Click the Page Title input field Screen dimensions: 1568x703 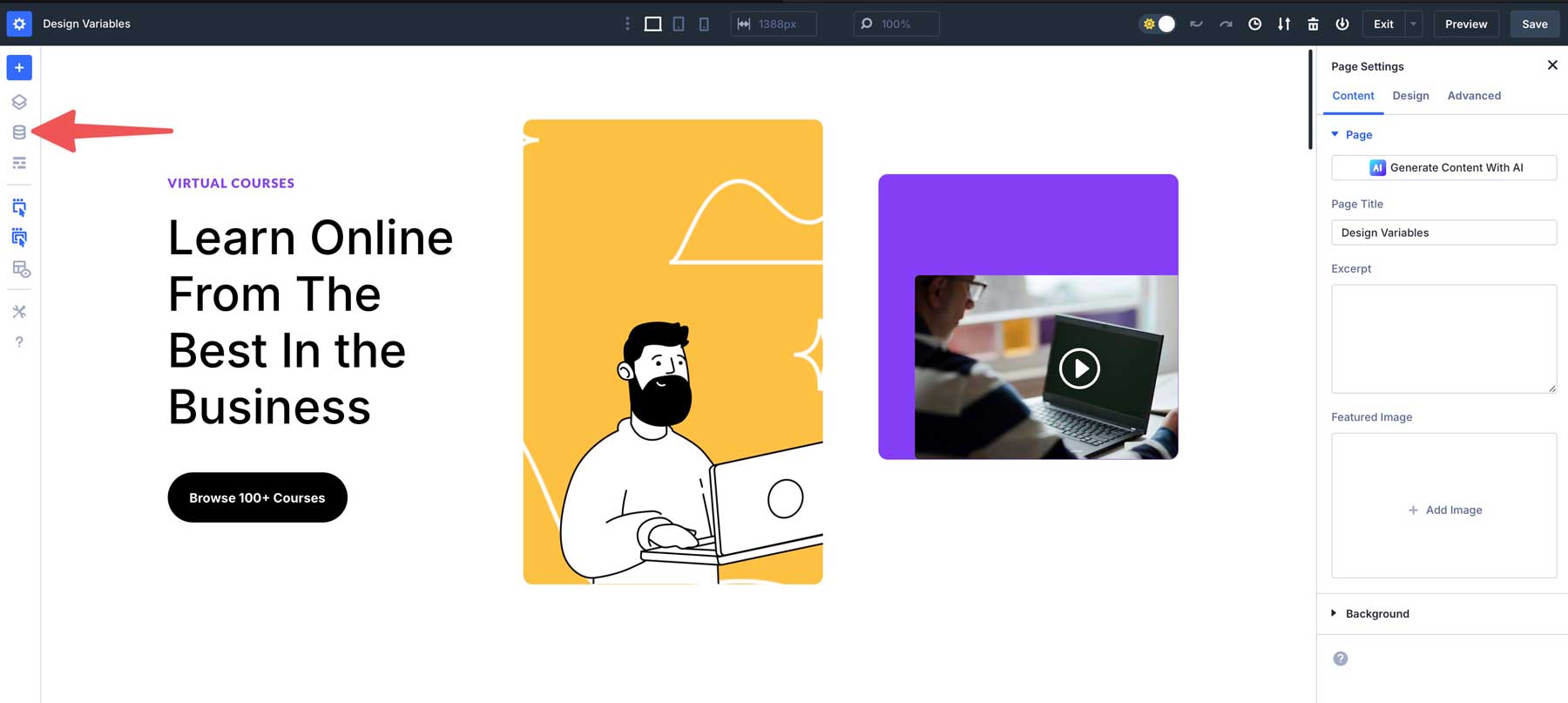tap(1443, 233)
